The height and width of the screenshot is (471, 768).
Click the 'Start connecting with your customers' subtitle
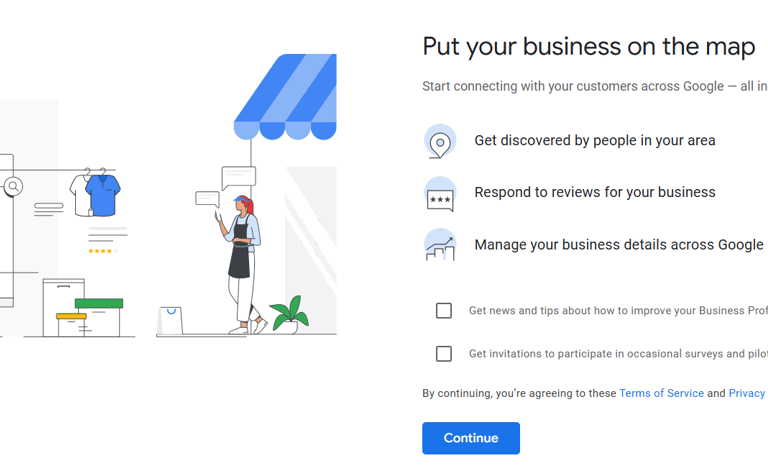click(x=595, y=86)
